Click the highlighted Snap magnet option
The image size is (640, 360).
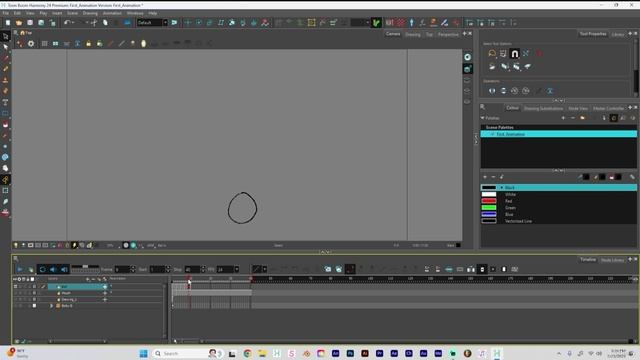tap(515, 53)
